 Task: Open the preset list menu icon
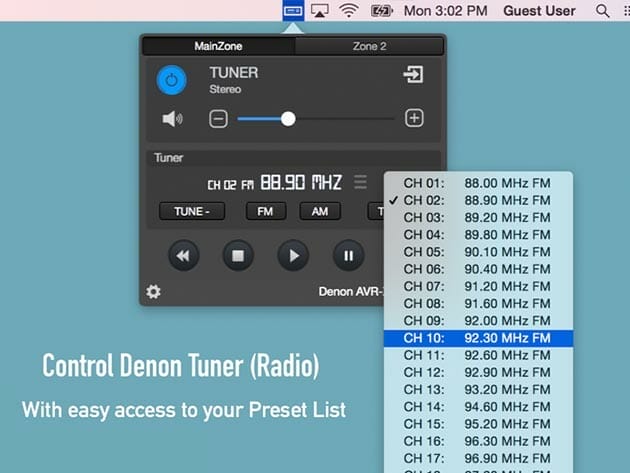(361, 183)
